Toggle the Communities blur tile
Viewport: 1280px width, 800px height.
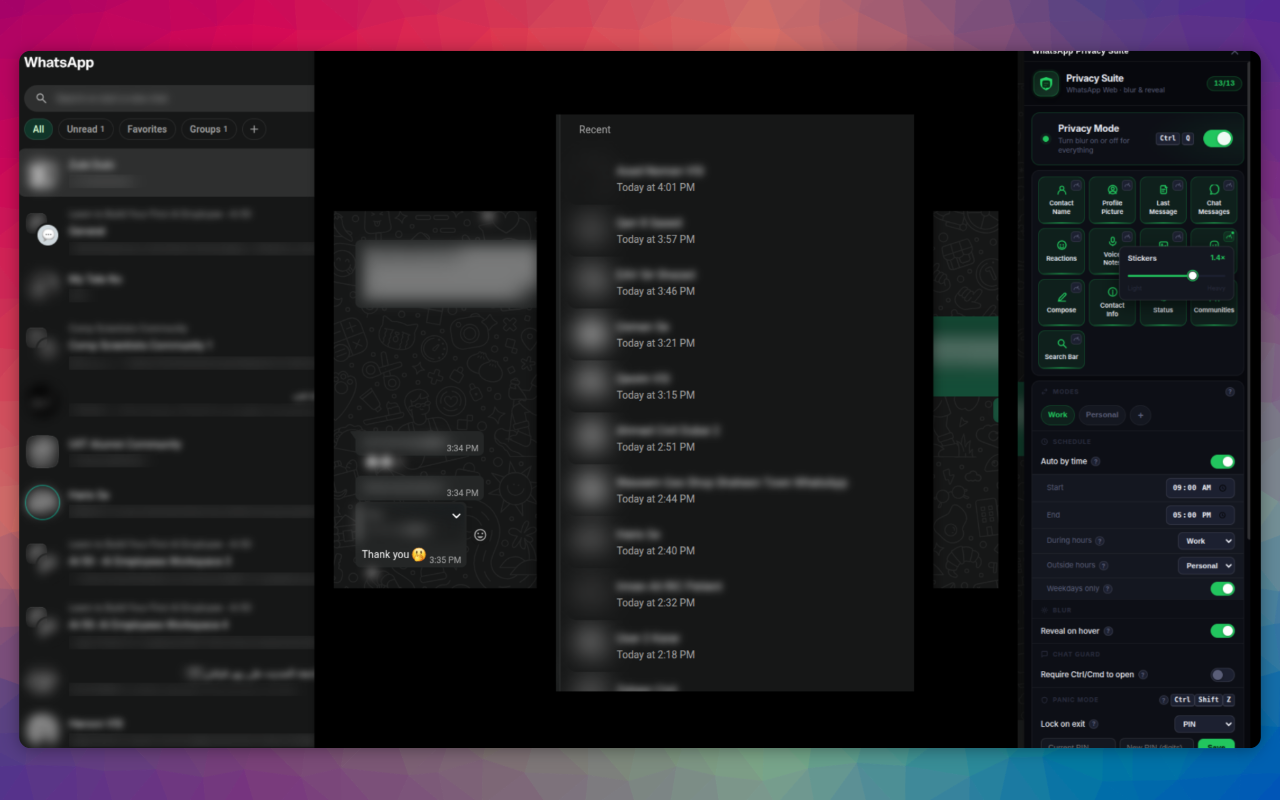[x=1214, y=308]
